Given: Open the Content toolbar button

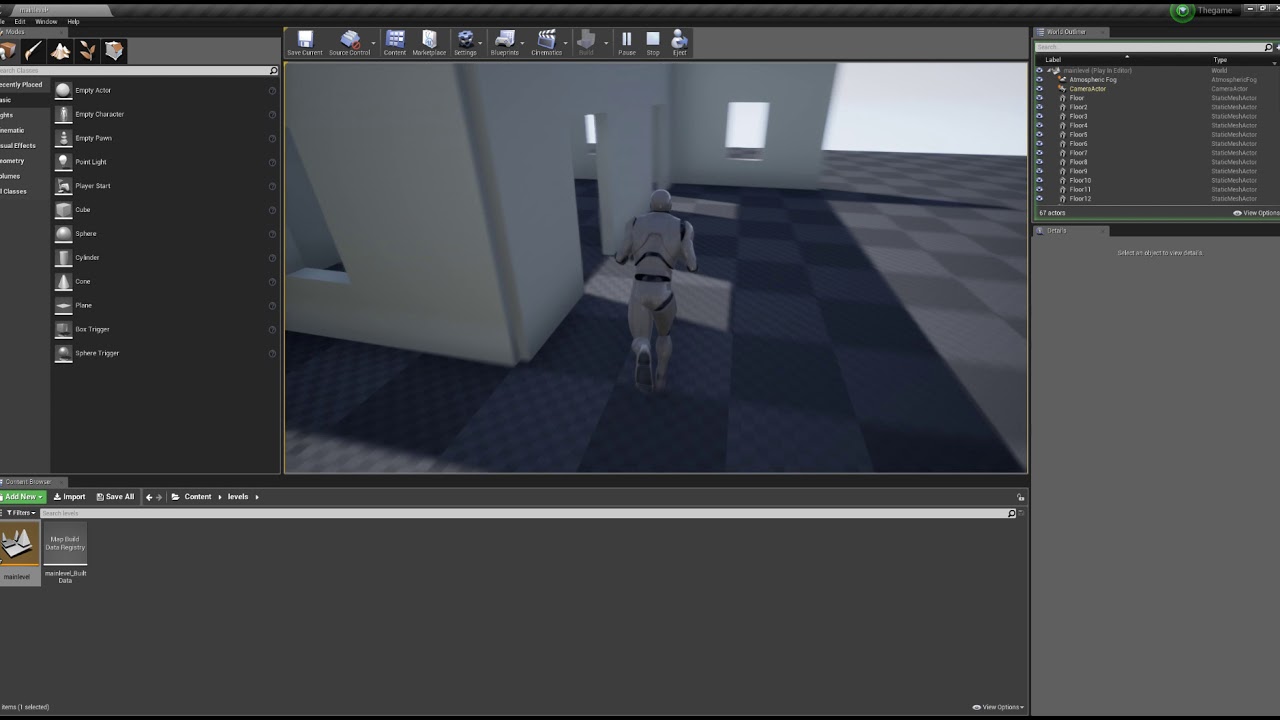Looking at the screenshot, I should pos(395,42).
